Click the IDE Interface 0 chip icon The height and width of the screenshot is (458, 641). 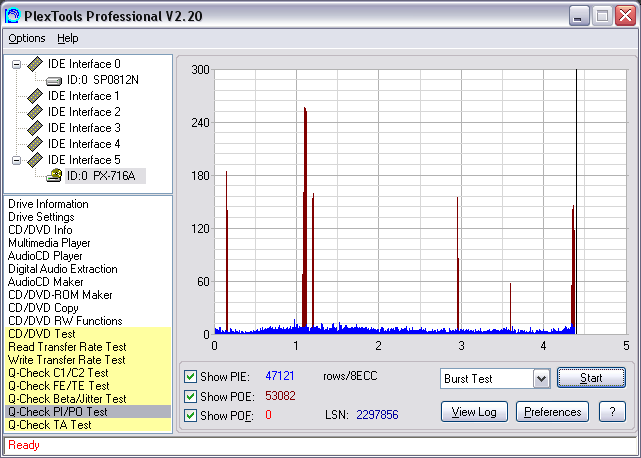tap(35, 64)
